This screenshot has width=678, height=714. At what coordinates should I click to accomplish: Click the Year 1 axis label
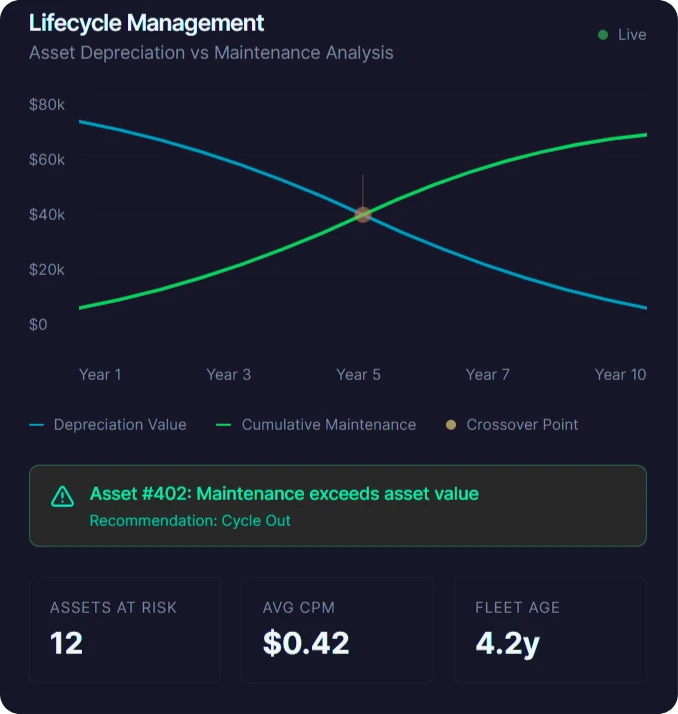click(x=100, y=375)
